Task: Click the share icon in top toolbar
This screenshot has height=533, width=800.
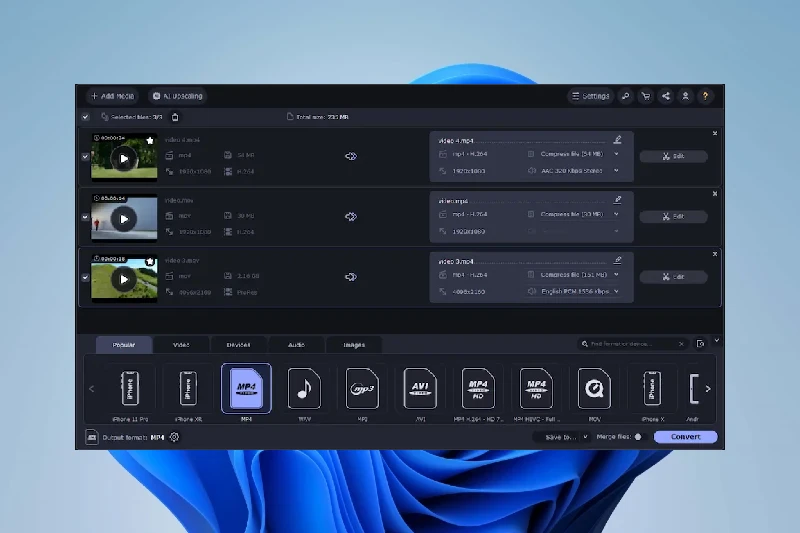Action: pyautogui.click(x=665, y=96)
